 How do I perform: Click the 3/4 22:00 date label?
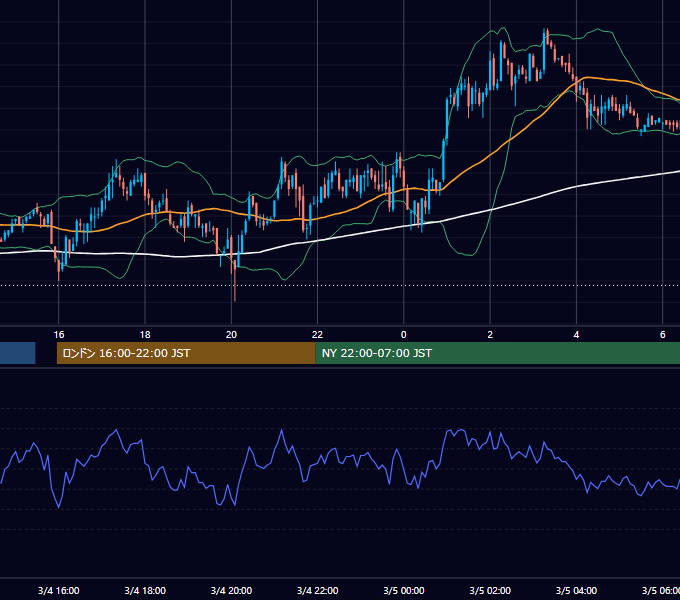point(317,591)
